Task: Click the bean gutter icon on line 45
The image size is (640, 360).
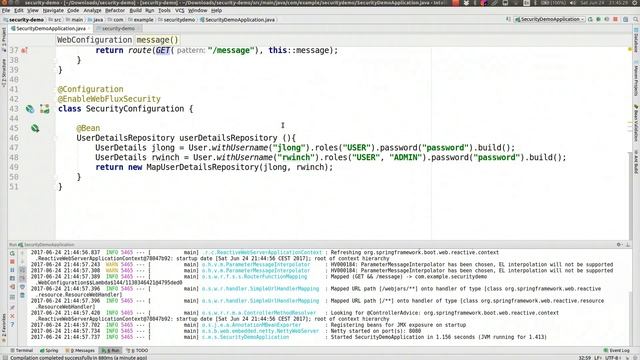Action: (35, 128)
